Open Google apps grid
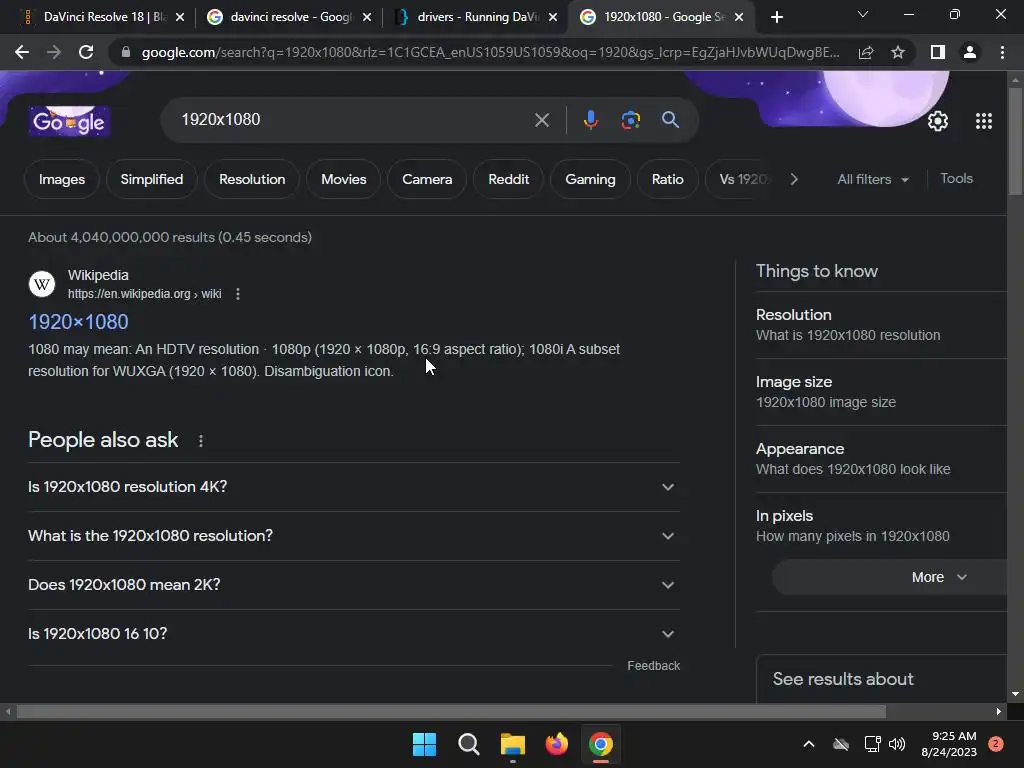Screen dimensions: 1024x768 [984, 121]
